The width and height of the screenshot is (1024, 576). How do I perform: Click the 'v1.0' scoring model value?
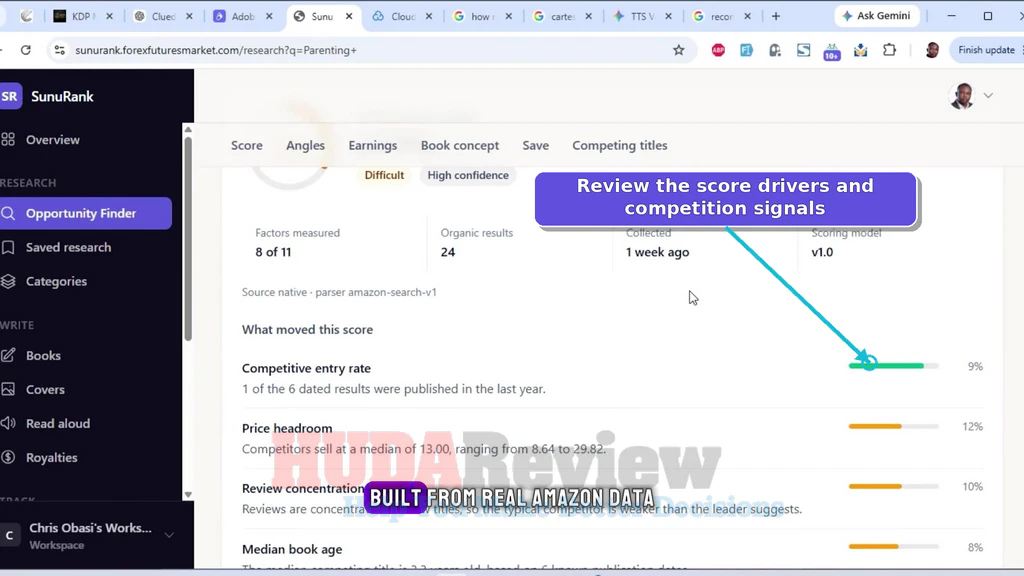coord(822,252)
